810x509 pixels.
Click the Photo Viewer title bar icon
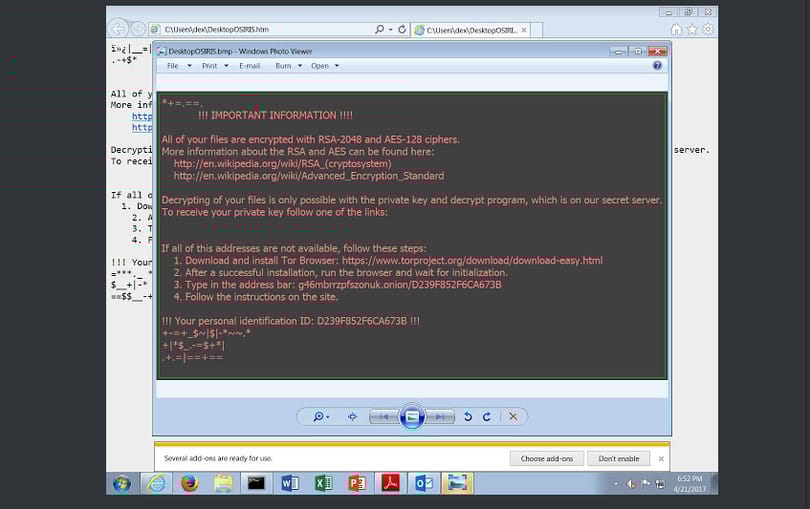point(162,51)
